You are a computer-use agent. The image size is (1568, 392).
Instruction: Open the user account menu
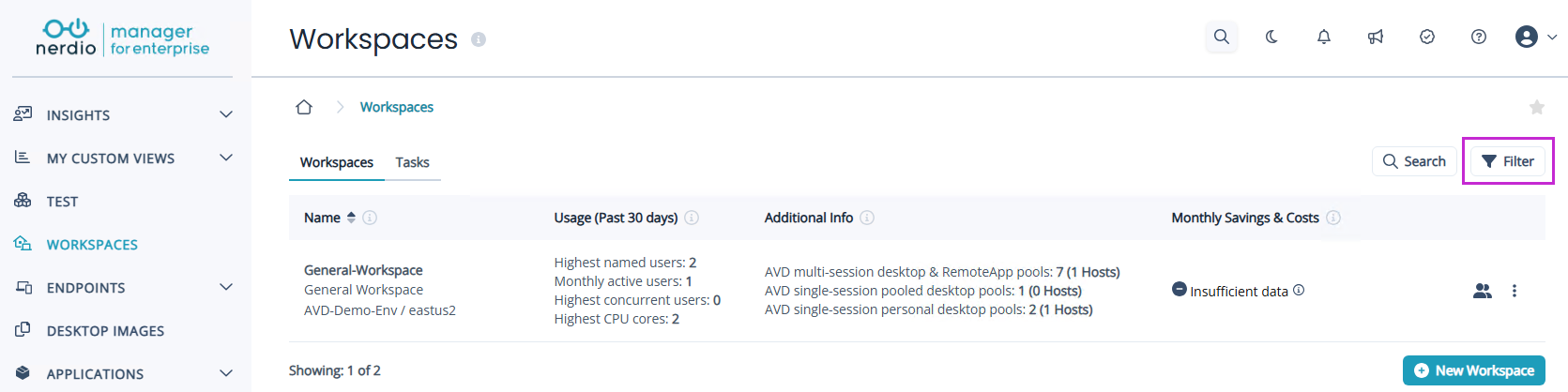(x=1535, y=37)
